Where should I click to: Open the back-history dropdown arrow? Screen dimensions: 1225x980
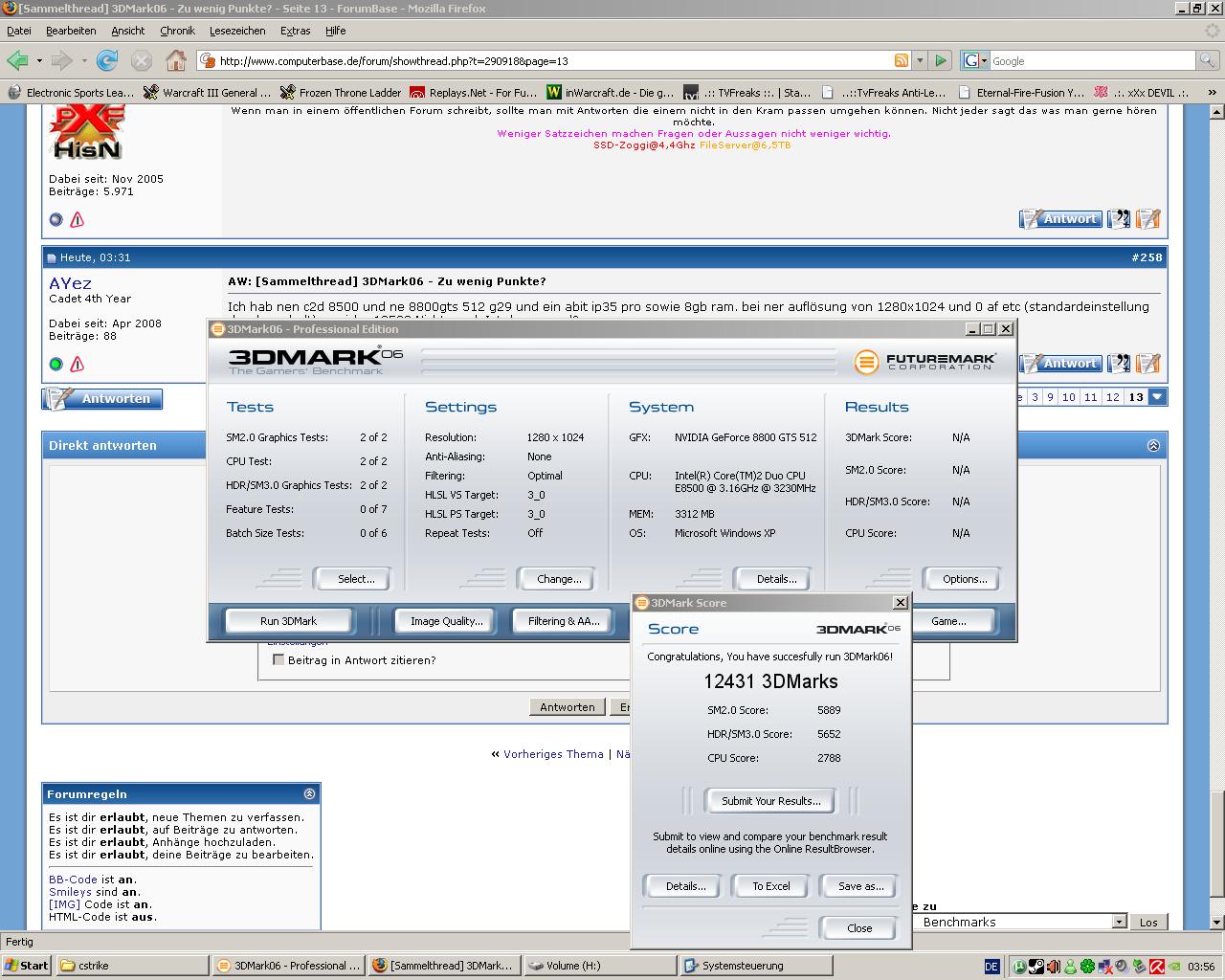pos(39,60)
